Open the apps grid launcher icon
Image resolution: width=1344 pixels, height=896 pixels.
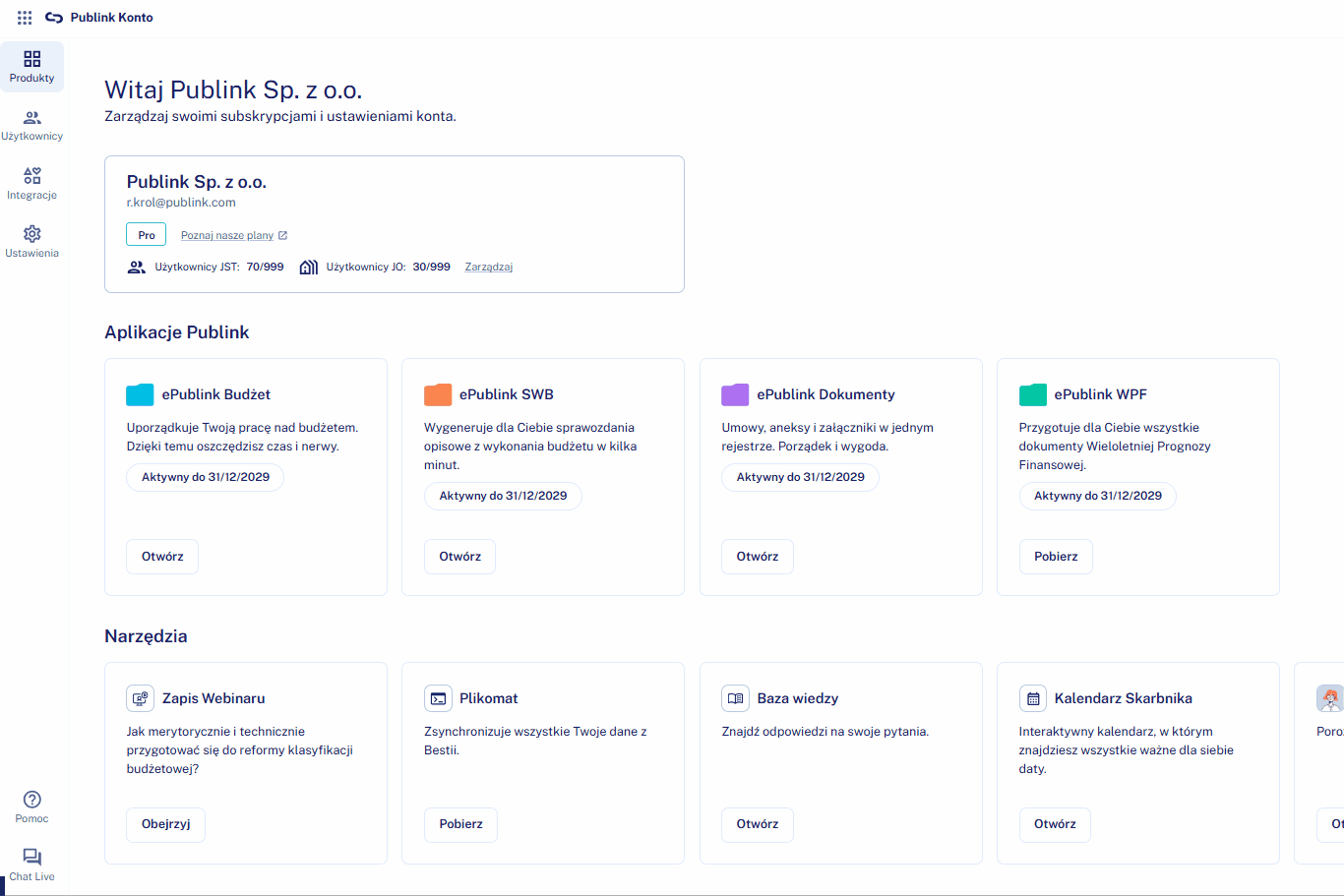[25, 18]
